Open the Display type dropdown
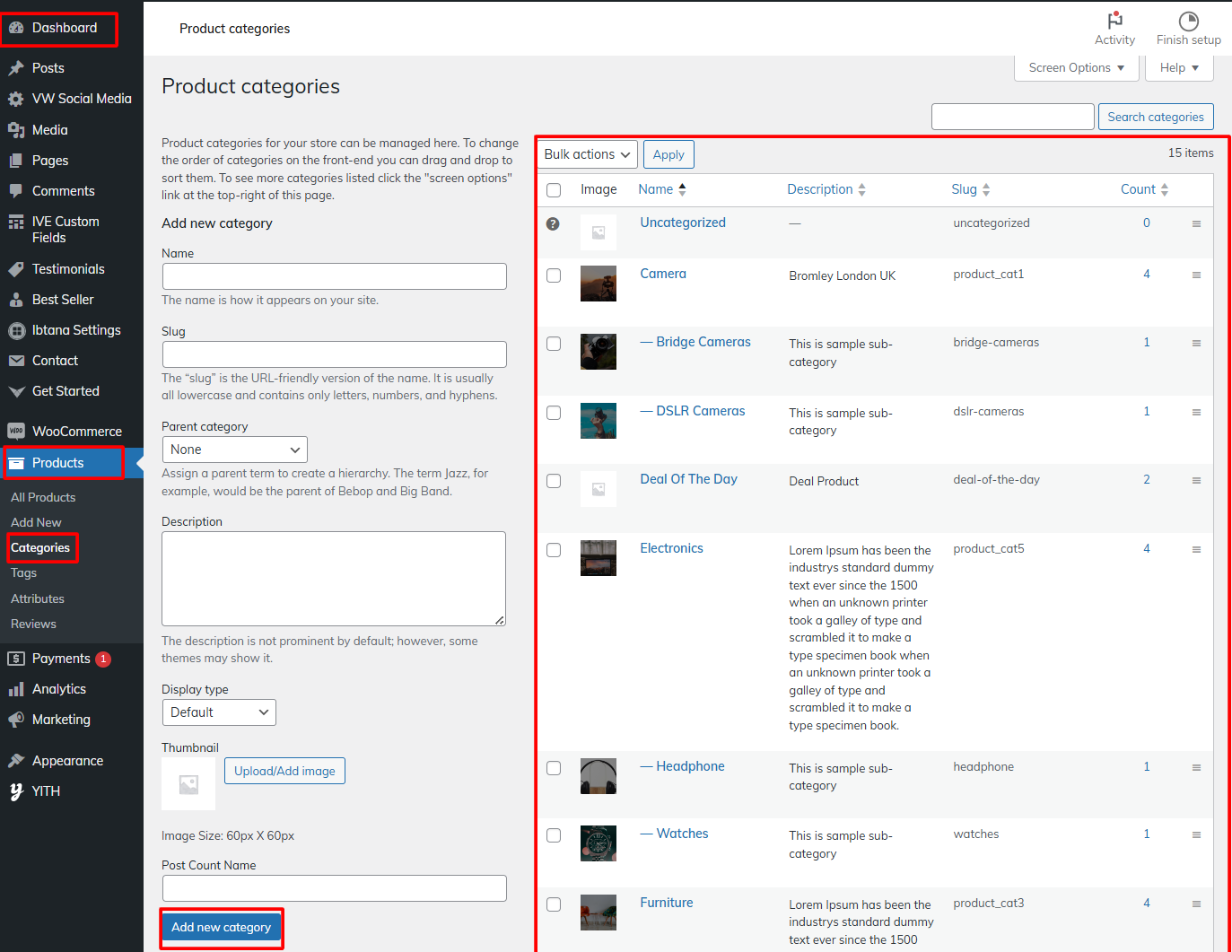1232x952 pixels. pos(219,712)
